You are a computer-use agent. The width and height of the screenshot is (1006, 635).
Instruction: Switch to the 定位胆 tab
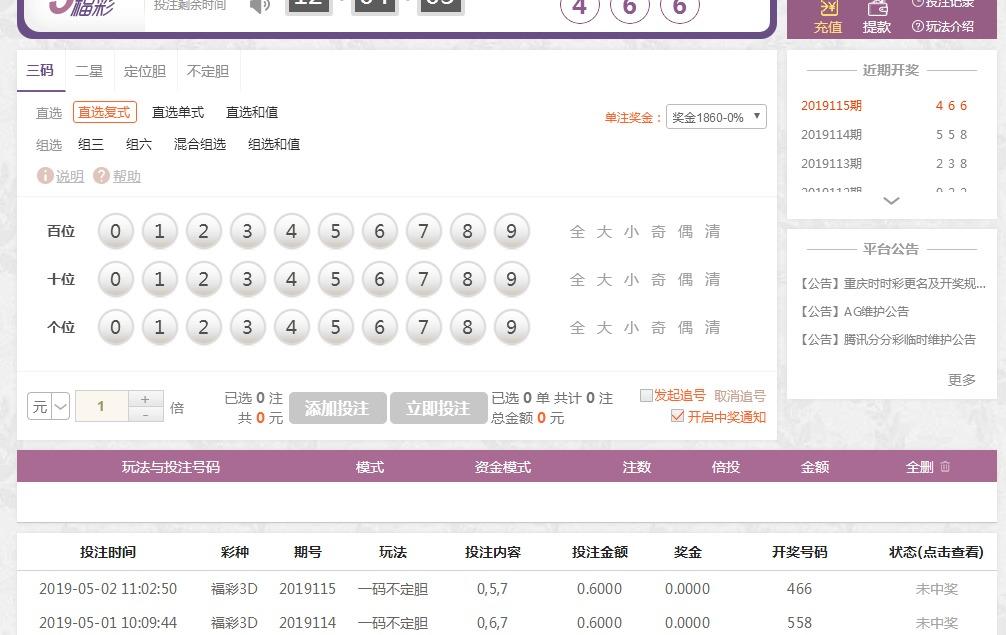tap(145, 71)
